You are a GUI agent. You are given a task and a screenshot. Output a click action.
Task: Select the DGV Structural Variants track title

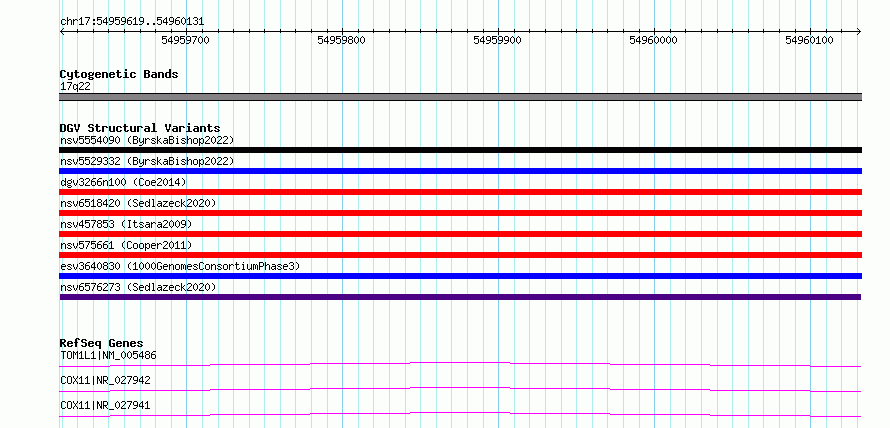point(140,128)
